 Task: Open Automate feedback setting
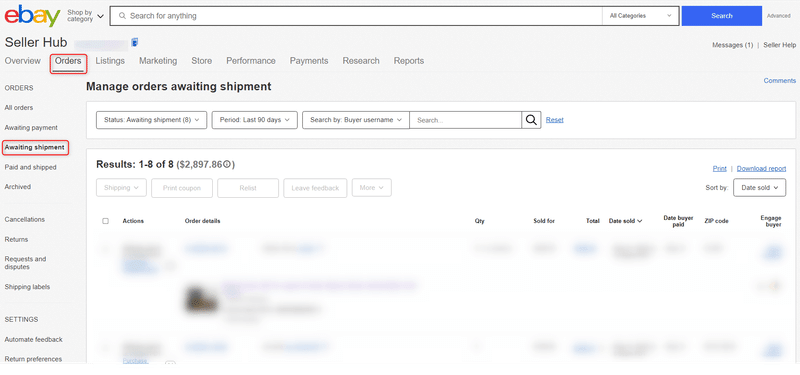[x=34, y=339]
